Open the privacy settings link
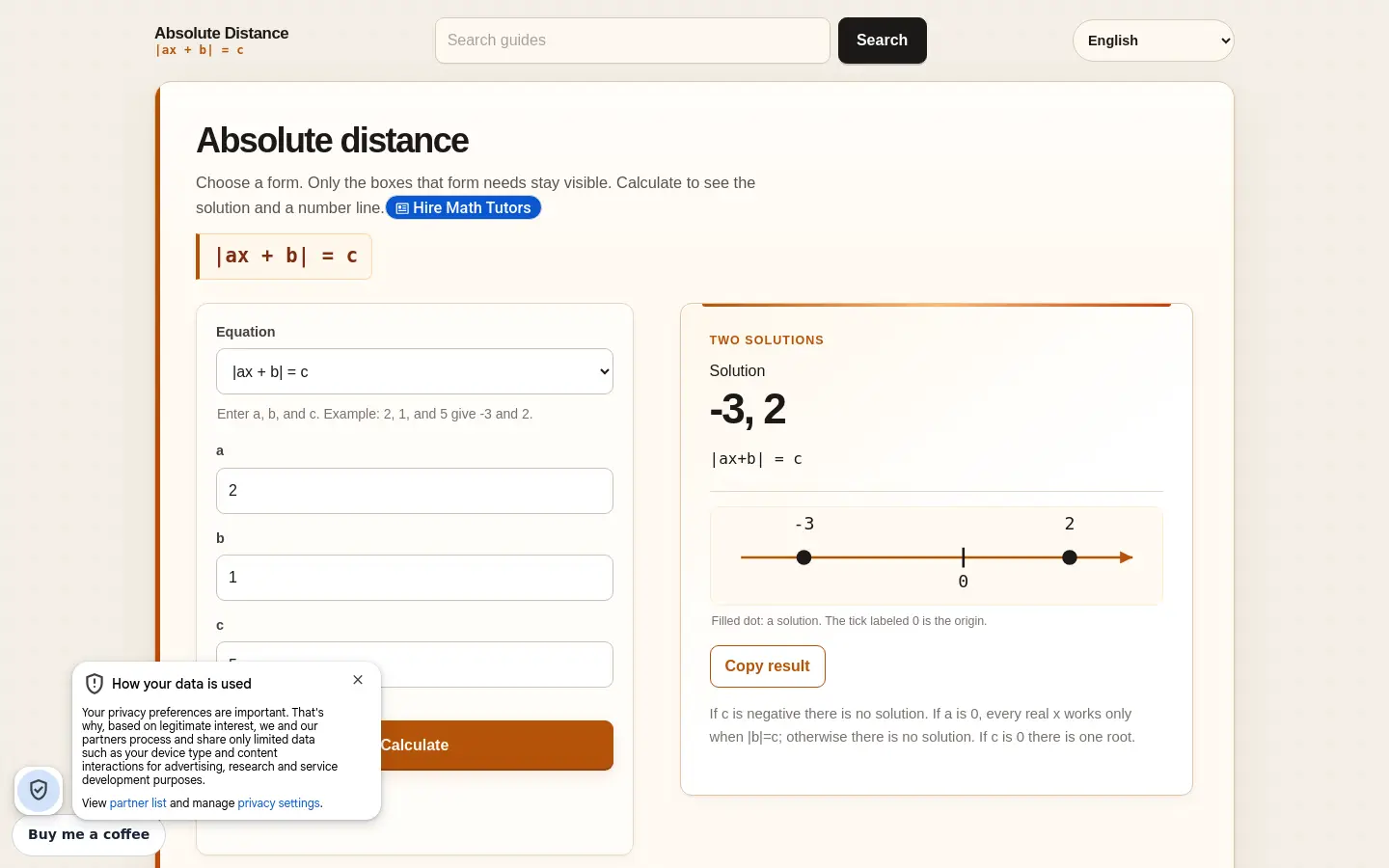The width and height of the screenshot is (1389, 868). (279, 803)
